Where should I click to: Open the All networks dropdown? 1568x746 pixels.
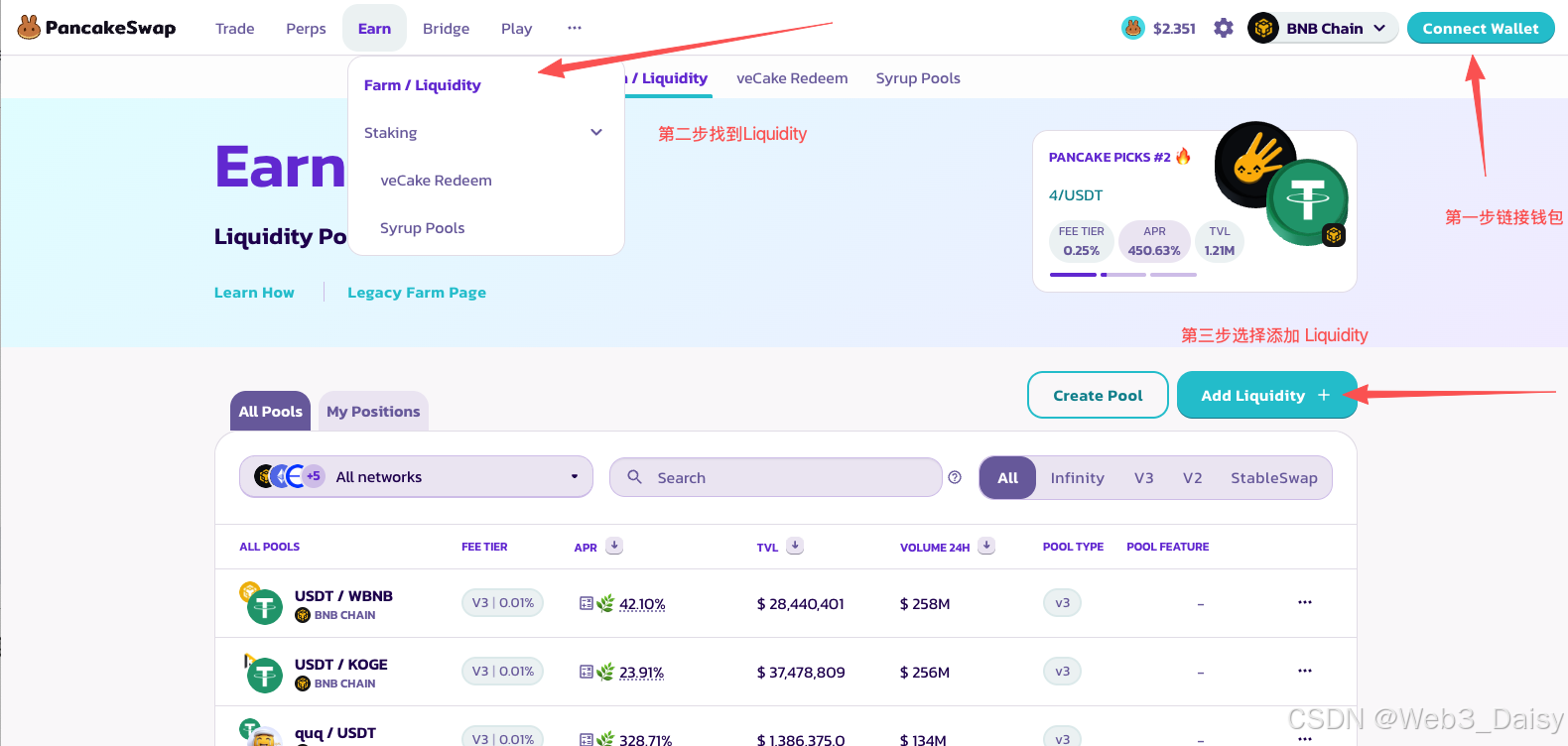pyautogui.click(x=416, y=476)
